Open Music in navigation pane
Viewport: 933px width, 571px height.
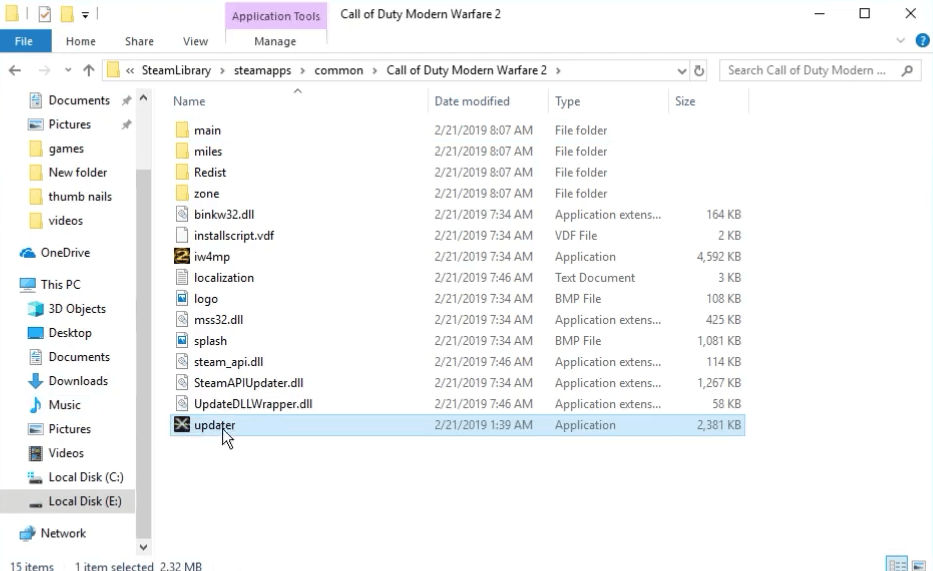(x=55, y=405)
